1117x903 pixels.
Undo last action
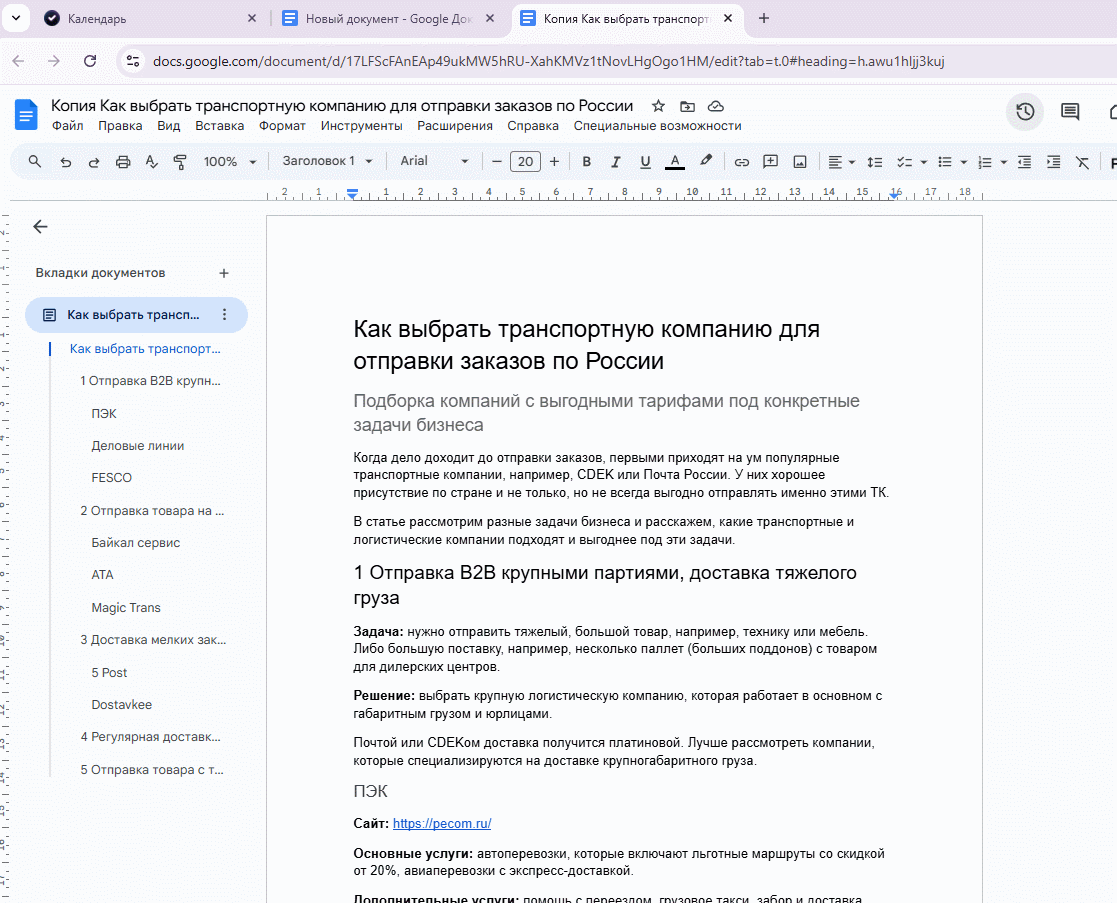tap(66, 162)
